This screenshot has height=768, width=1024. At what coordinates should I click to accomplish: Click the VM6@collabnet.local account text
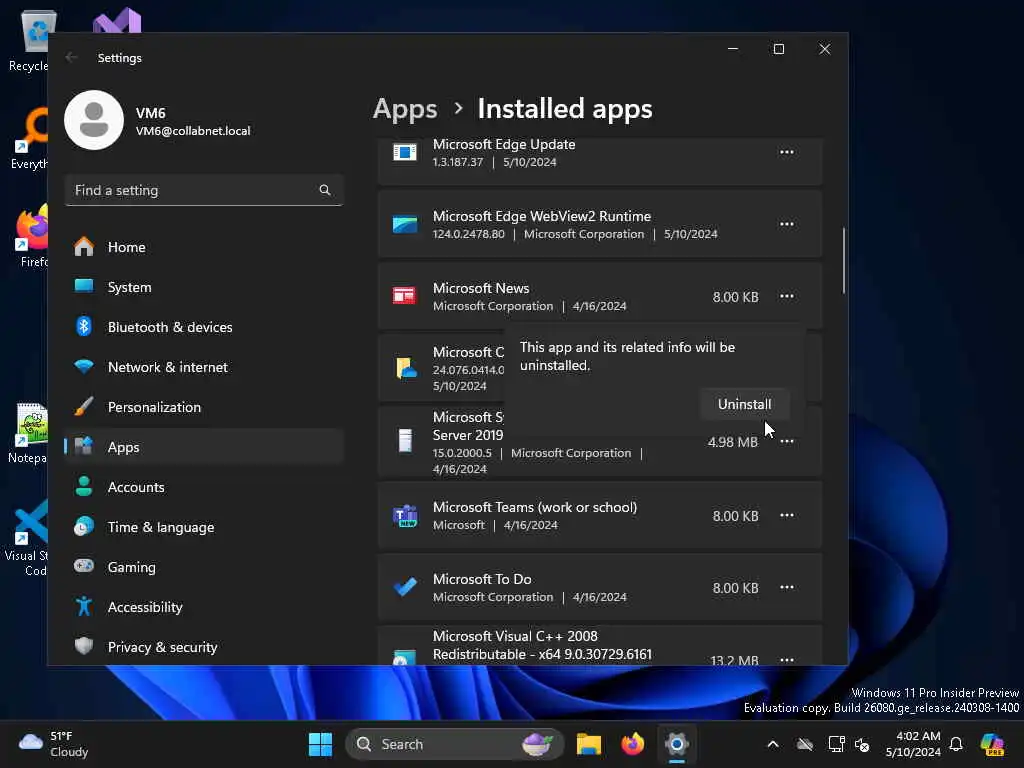(x=193, y=131)
